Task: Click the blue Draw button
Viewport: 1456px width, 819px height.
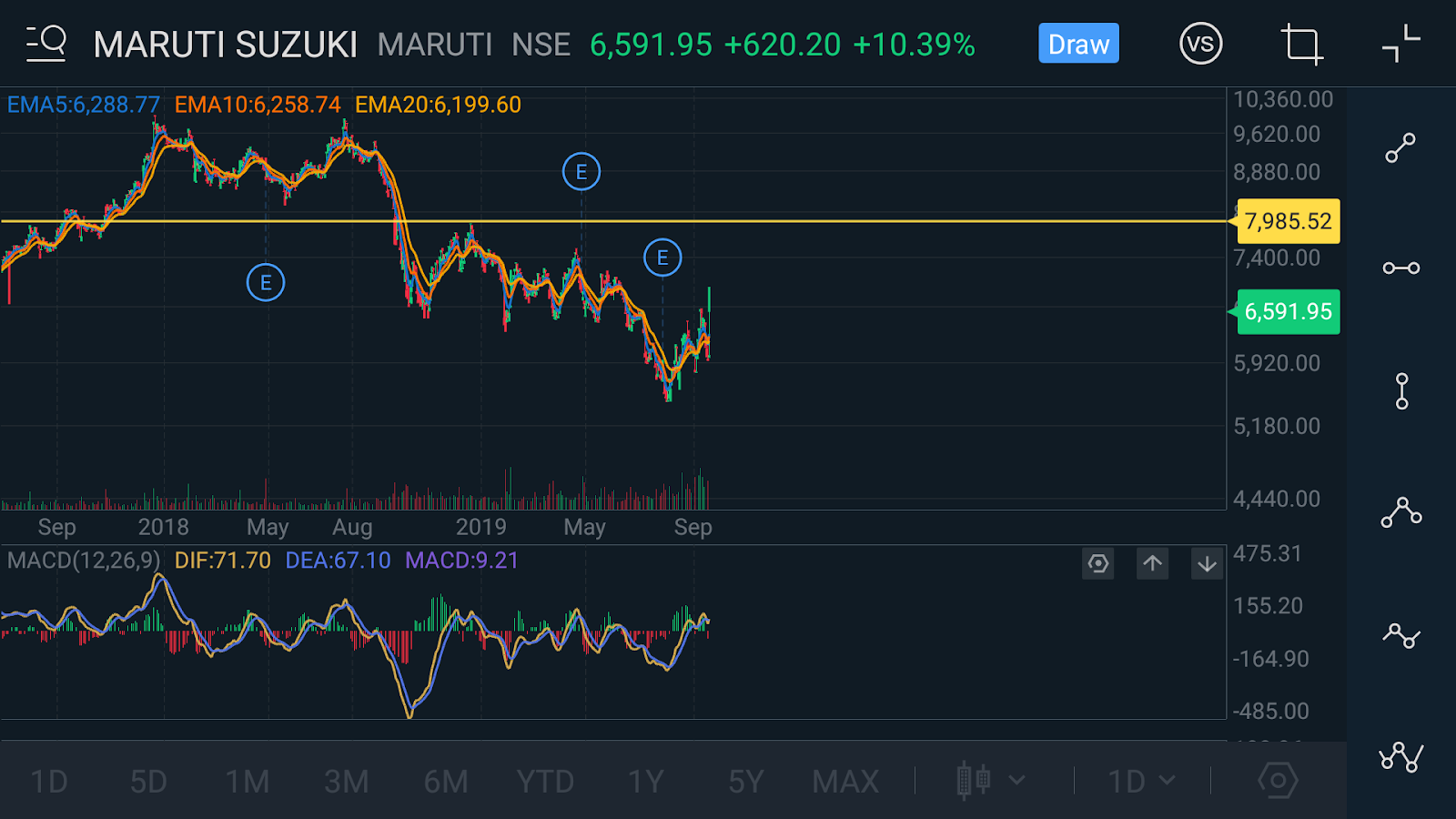Action: tap(1078, 43)
